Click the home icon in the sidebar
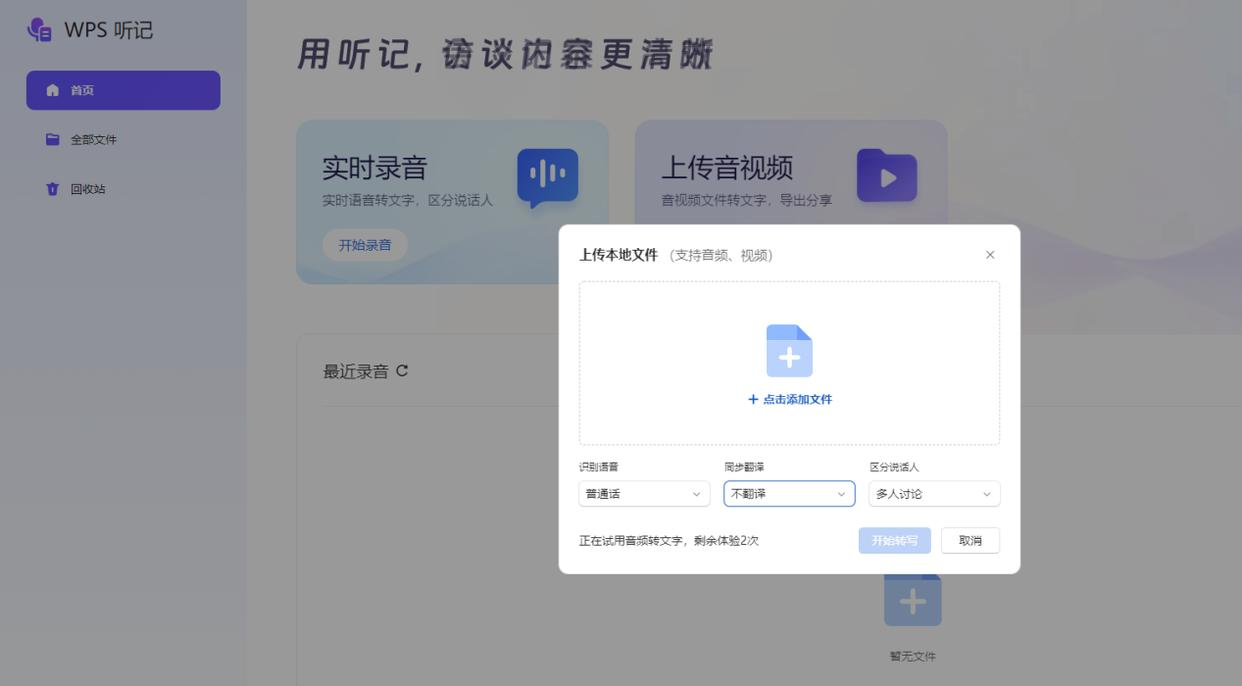The width and height of the screenshot is (1242, 686). pos(53,90)
